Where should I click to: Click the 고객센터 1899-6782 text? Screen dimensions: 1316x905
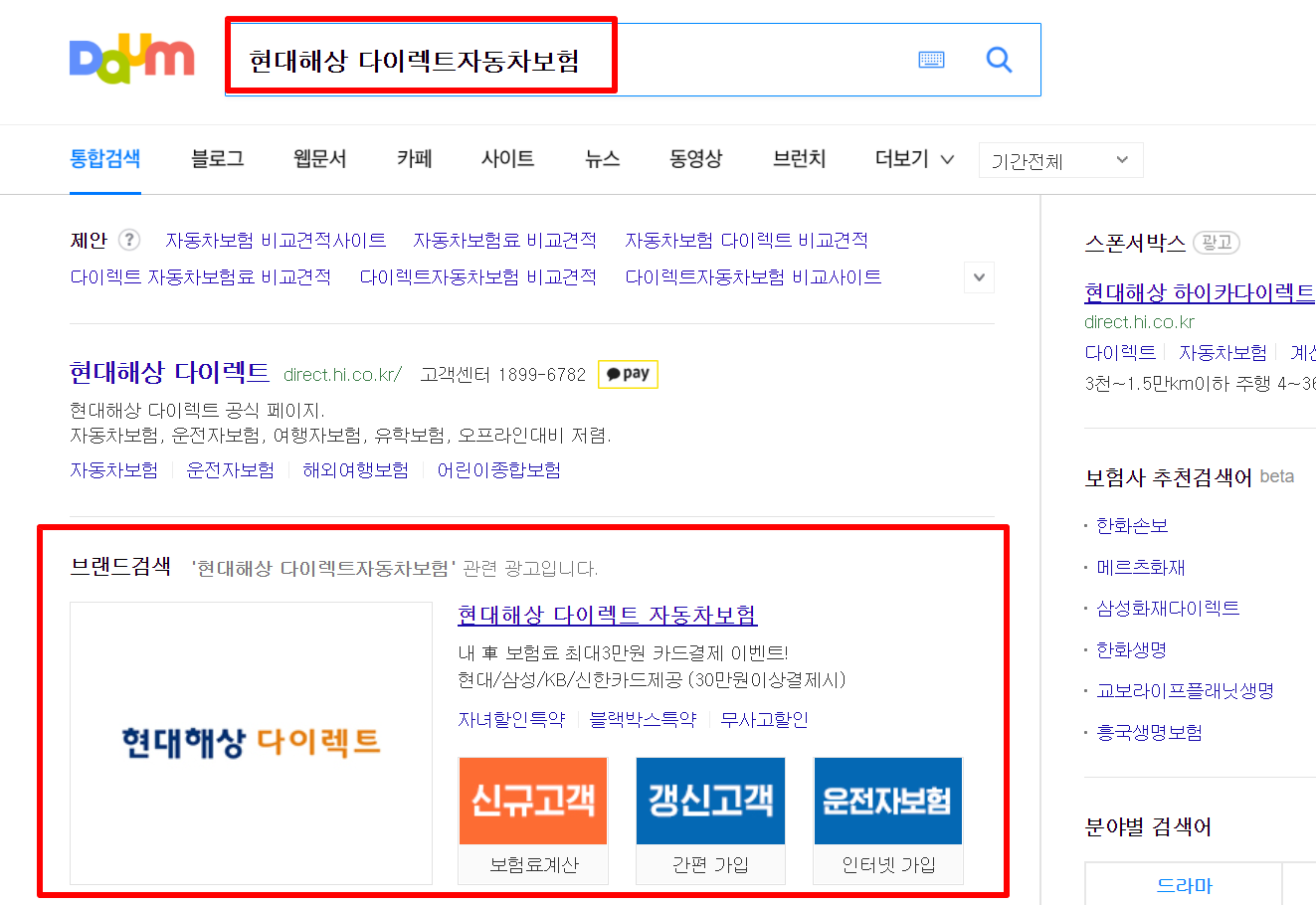pos(503,375)
